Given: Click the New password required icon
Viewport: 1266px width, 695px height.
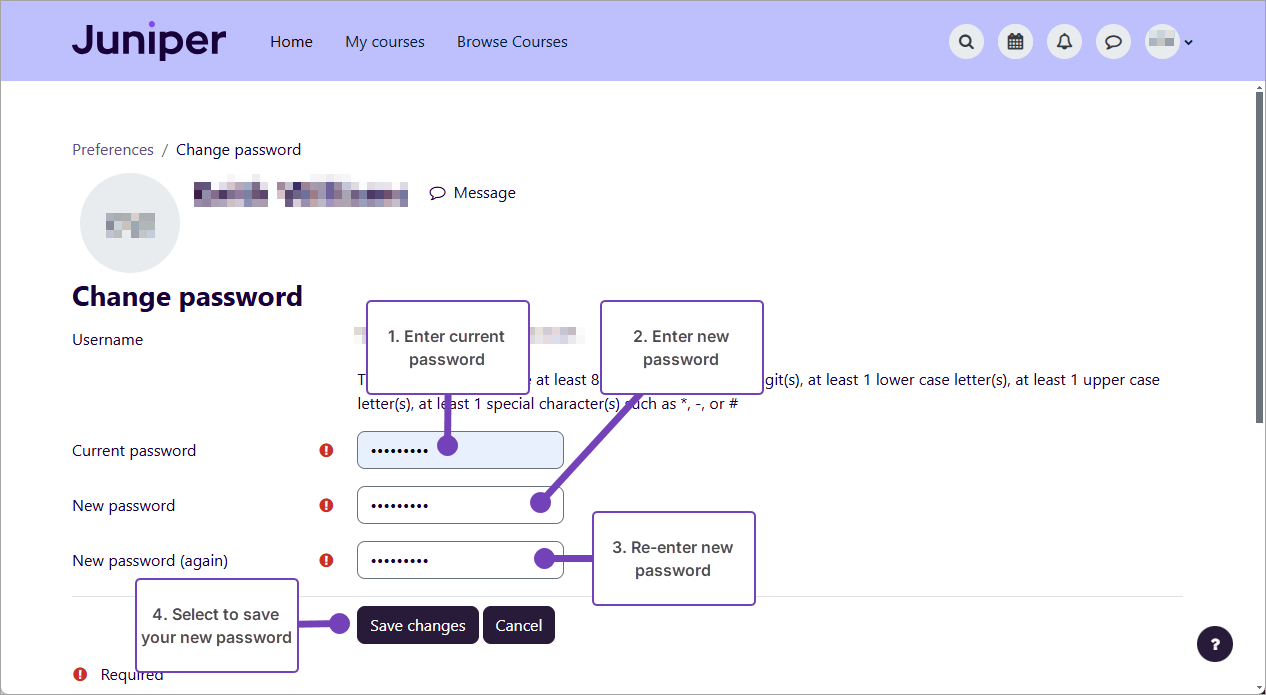Looking at the screenshot, I should point(326,506).
